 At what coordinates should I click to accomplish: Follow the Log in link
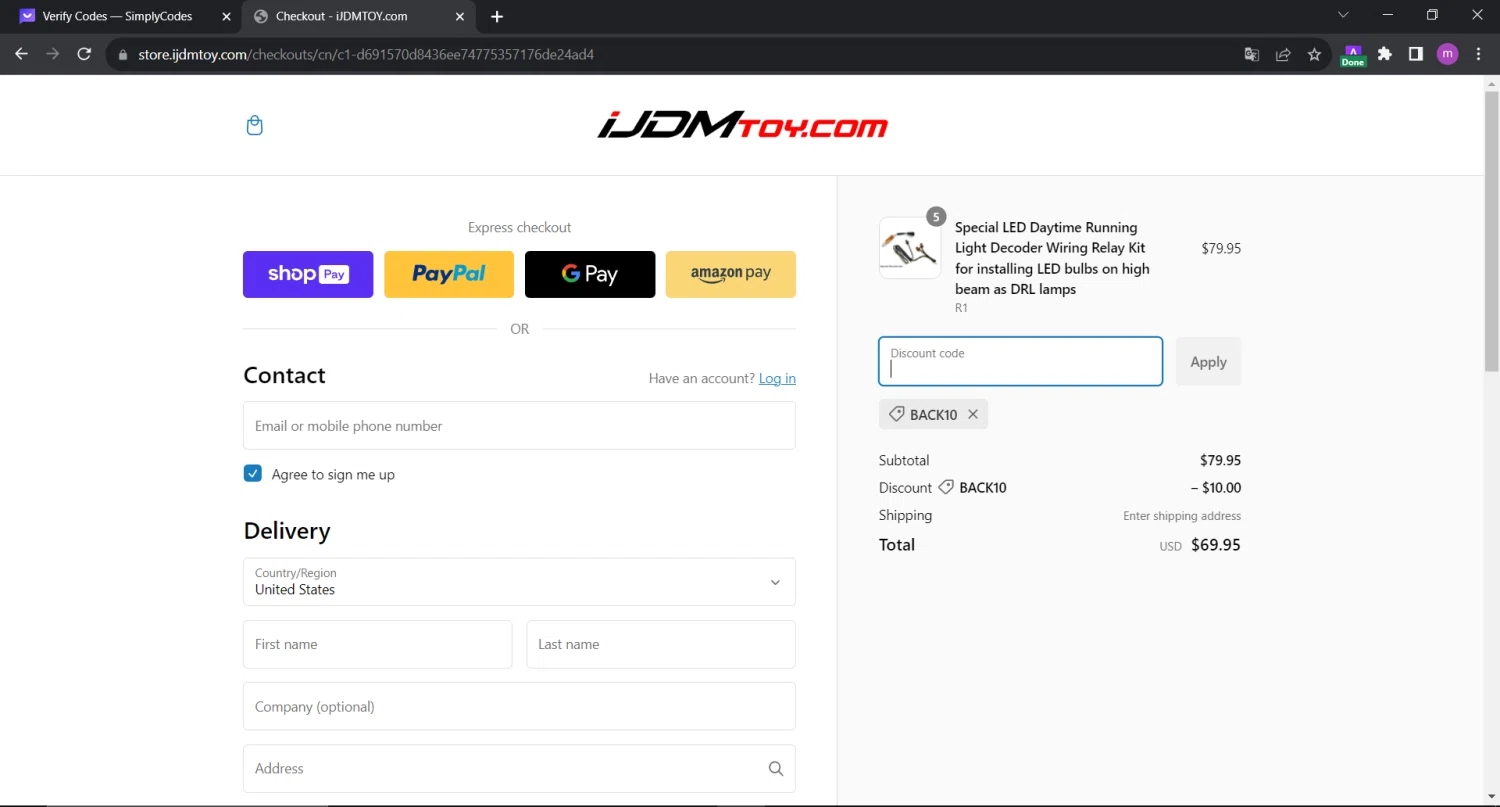point(777,378)
